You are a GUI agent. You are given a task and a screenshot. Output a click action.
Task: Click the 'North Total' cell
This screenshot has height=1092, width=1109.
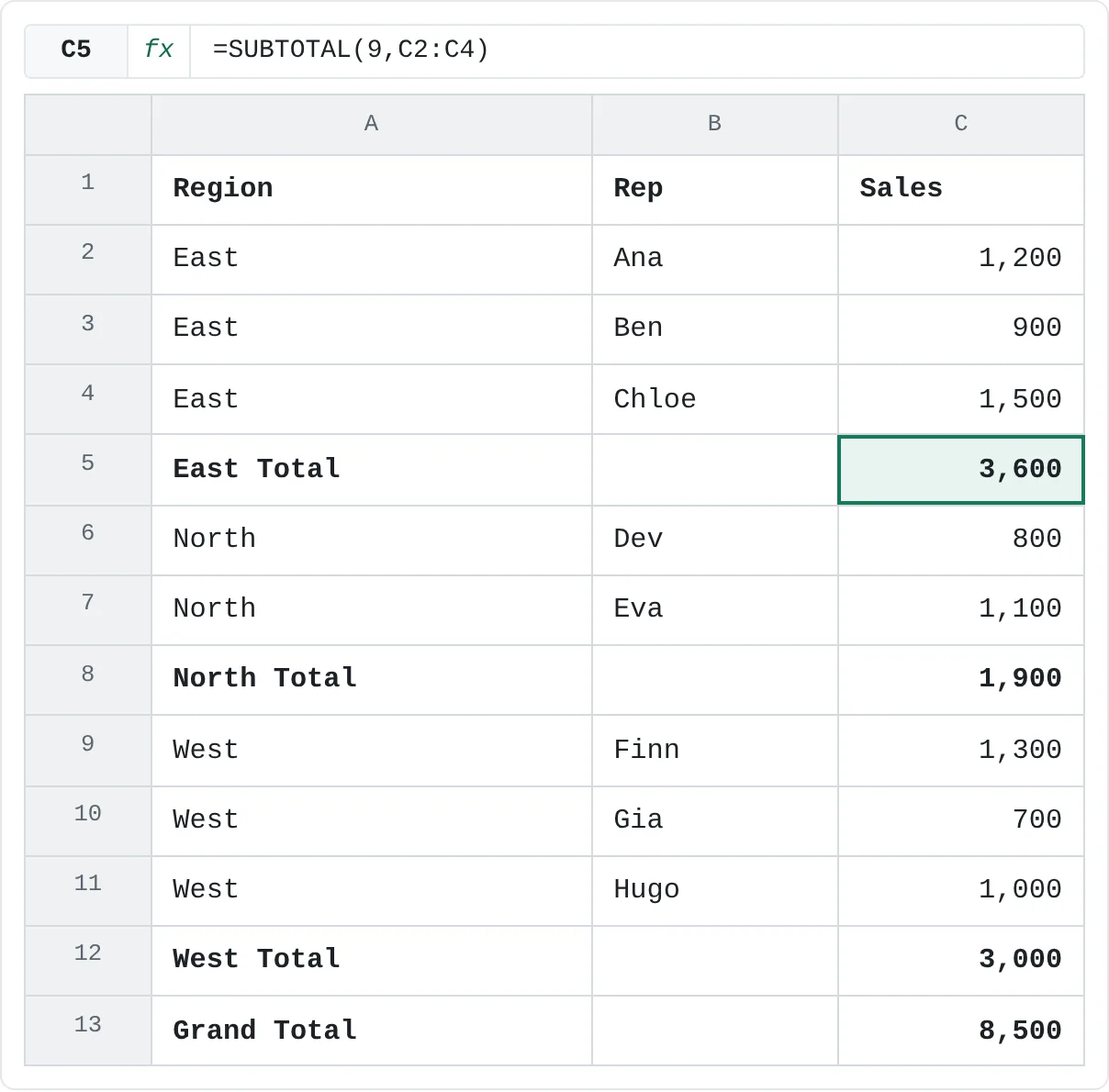click(x=372, y=680)
